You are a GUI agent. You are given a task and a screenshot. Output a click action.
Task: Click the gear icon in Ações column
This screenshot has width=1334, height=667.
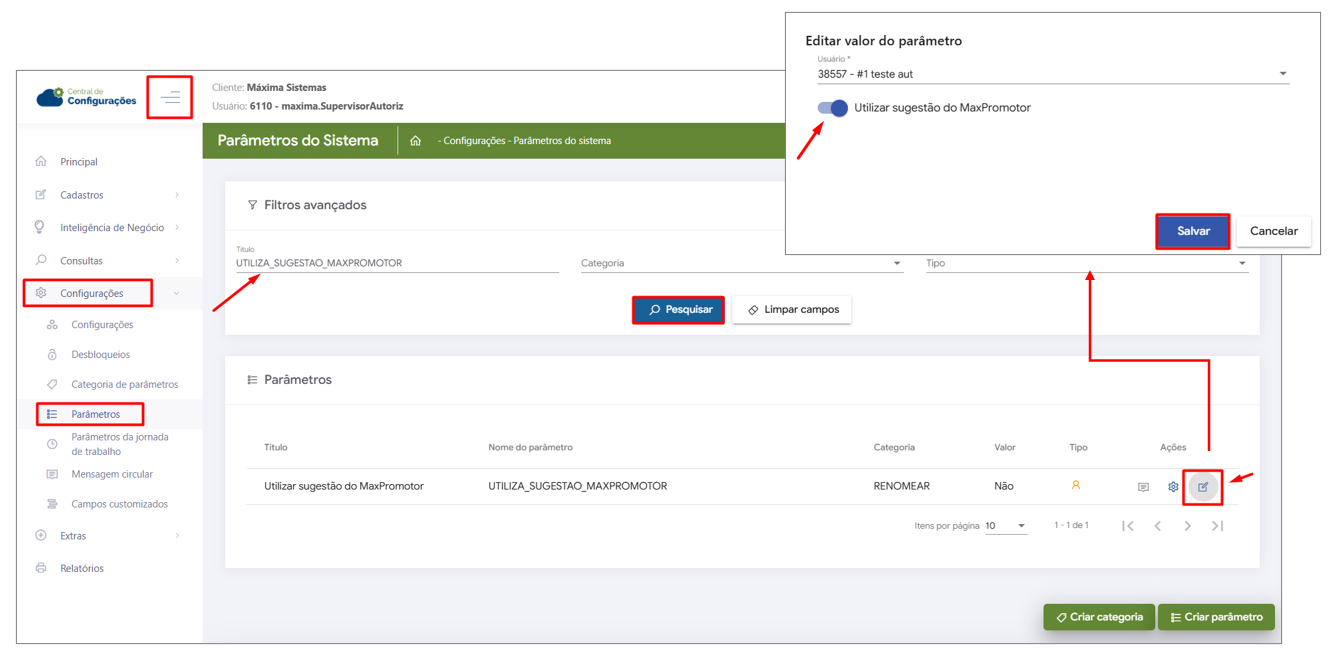click(x=1173, y=487)
